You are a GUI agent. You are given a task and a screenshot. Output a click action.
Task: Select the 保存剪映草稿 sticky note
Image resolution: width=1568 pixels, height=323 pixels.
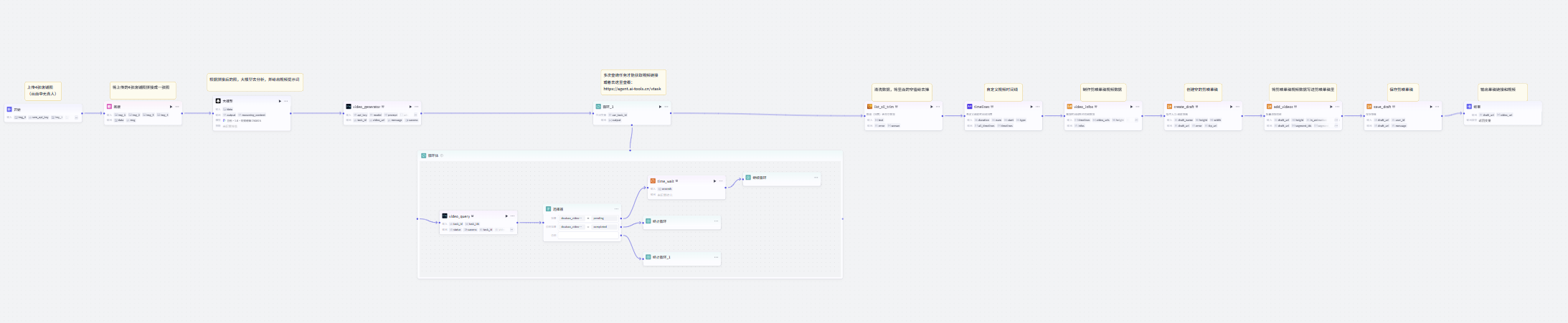tap(1402, 90)
